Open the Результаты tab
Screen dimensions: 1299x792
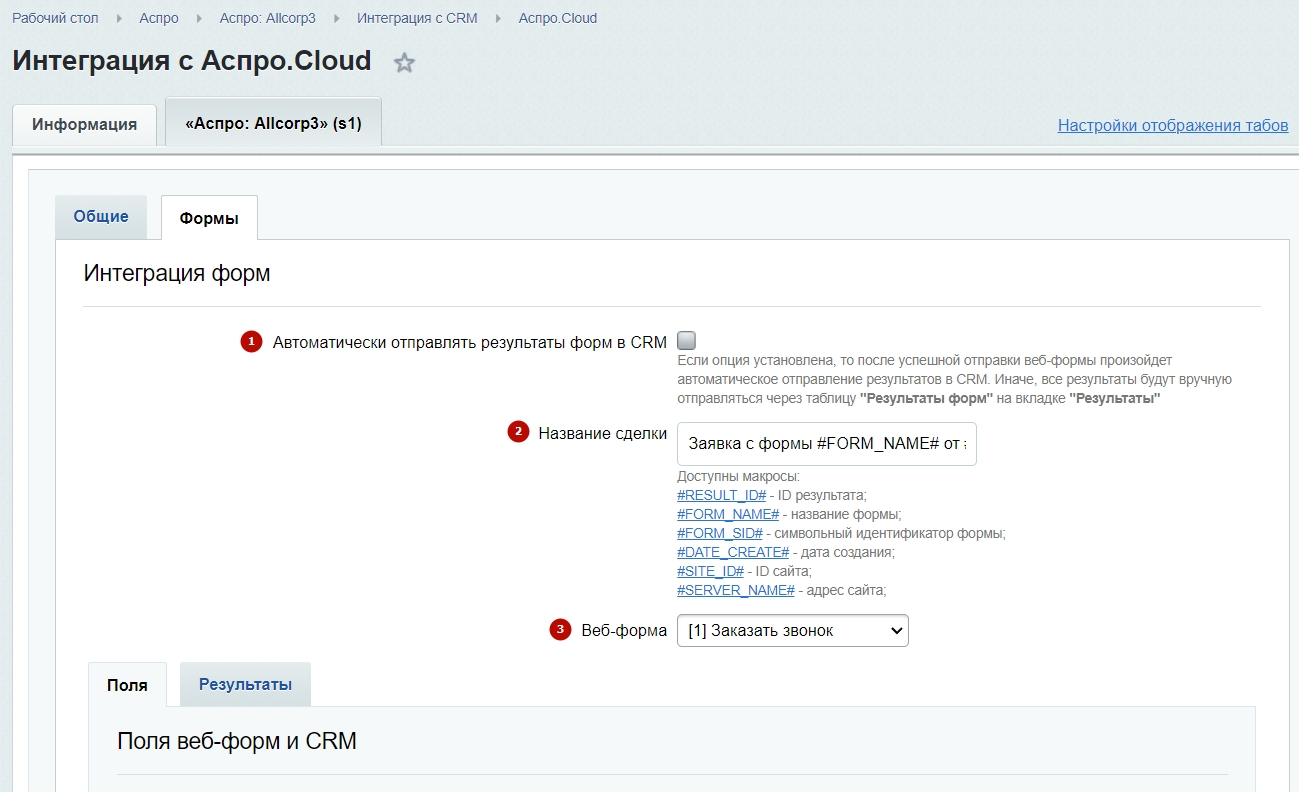tap(245, 684)
